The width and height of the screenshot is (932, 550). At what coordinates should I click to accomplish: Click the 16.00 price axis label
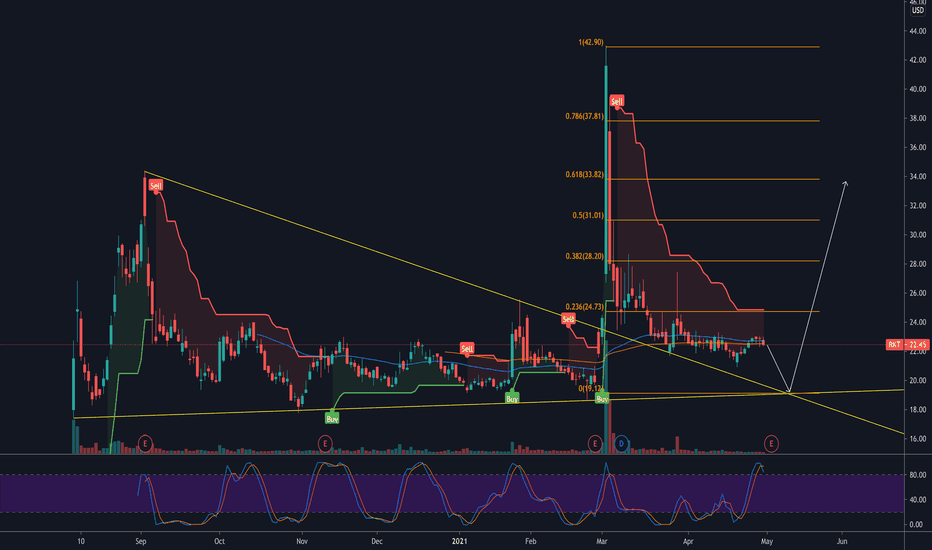pyautogui.click(x=917, y=439)
